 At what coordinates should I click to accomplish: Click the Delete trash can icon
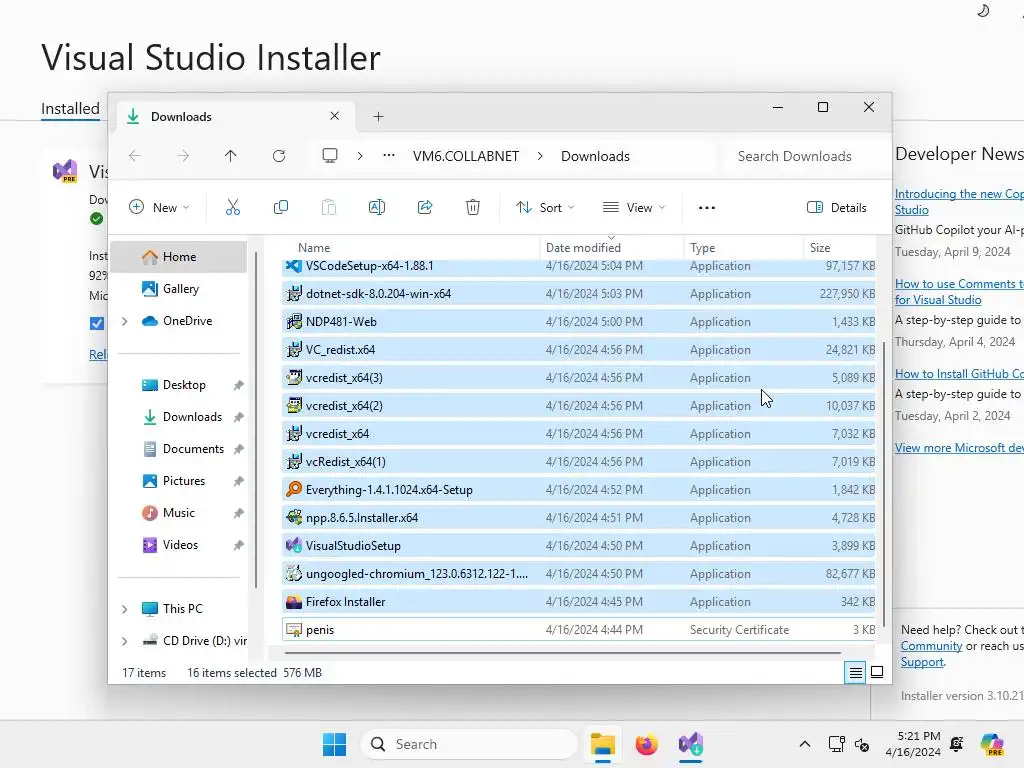473,208
